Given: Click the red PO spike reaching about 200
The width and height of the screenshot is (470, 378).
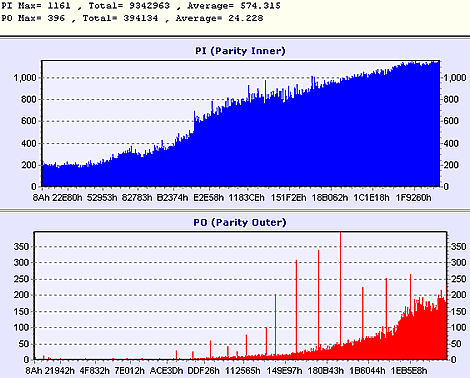Looking at the screenshot, I should 275,324.
